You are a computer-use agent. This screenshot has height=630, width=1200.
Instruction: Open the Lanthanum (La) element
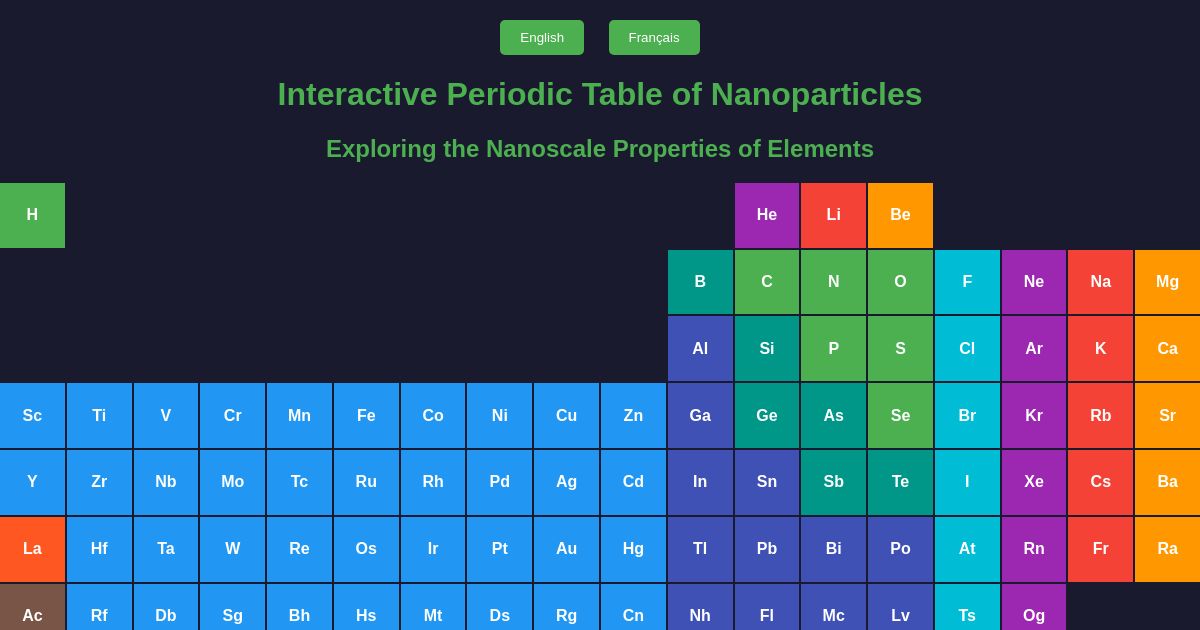click(32, 549)
